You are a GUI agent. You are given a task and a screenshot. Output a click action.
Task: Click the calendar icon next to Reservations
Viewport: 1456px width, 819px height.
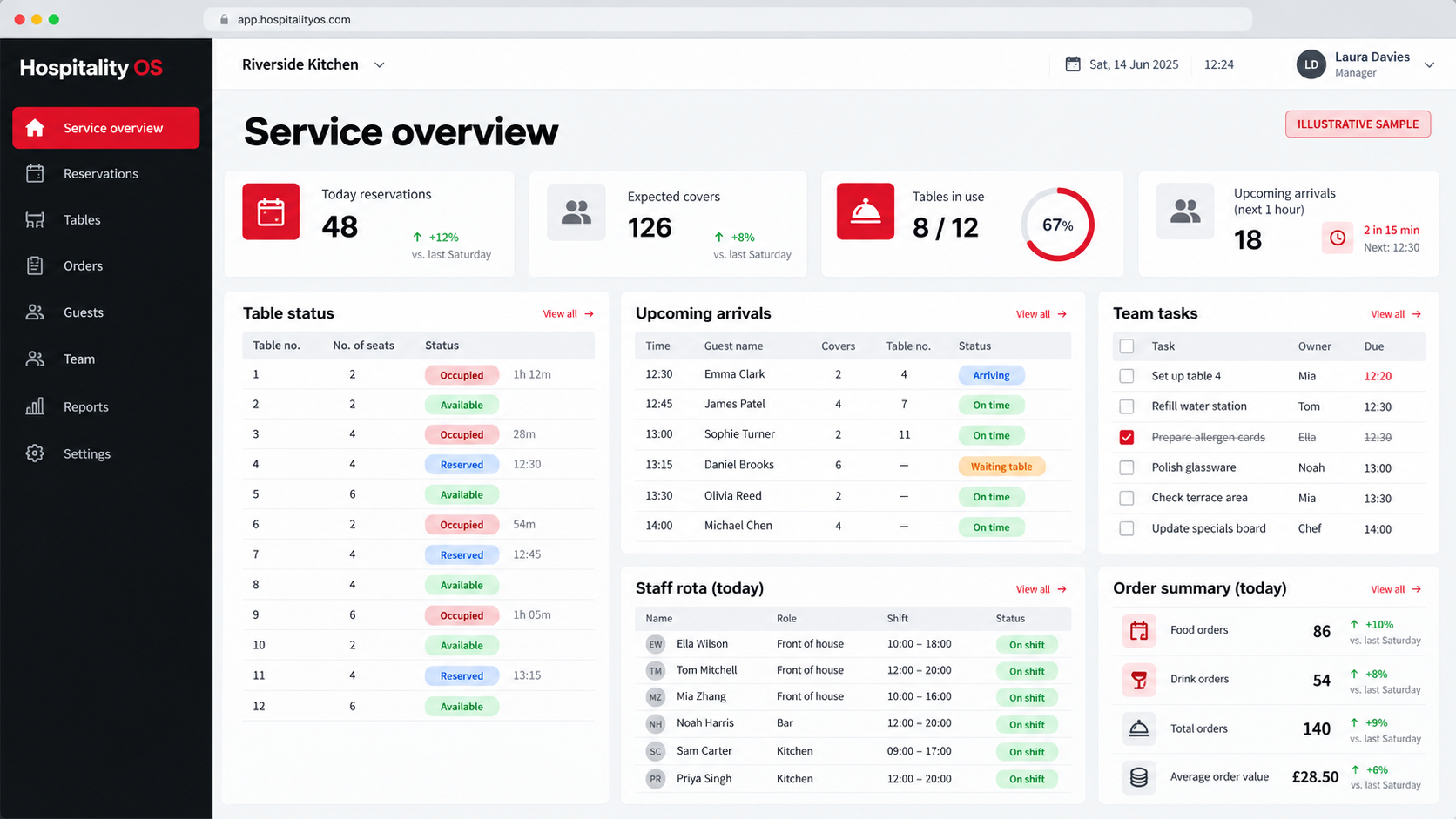[35, 173]
